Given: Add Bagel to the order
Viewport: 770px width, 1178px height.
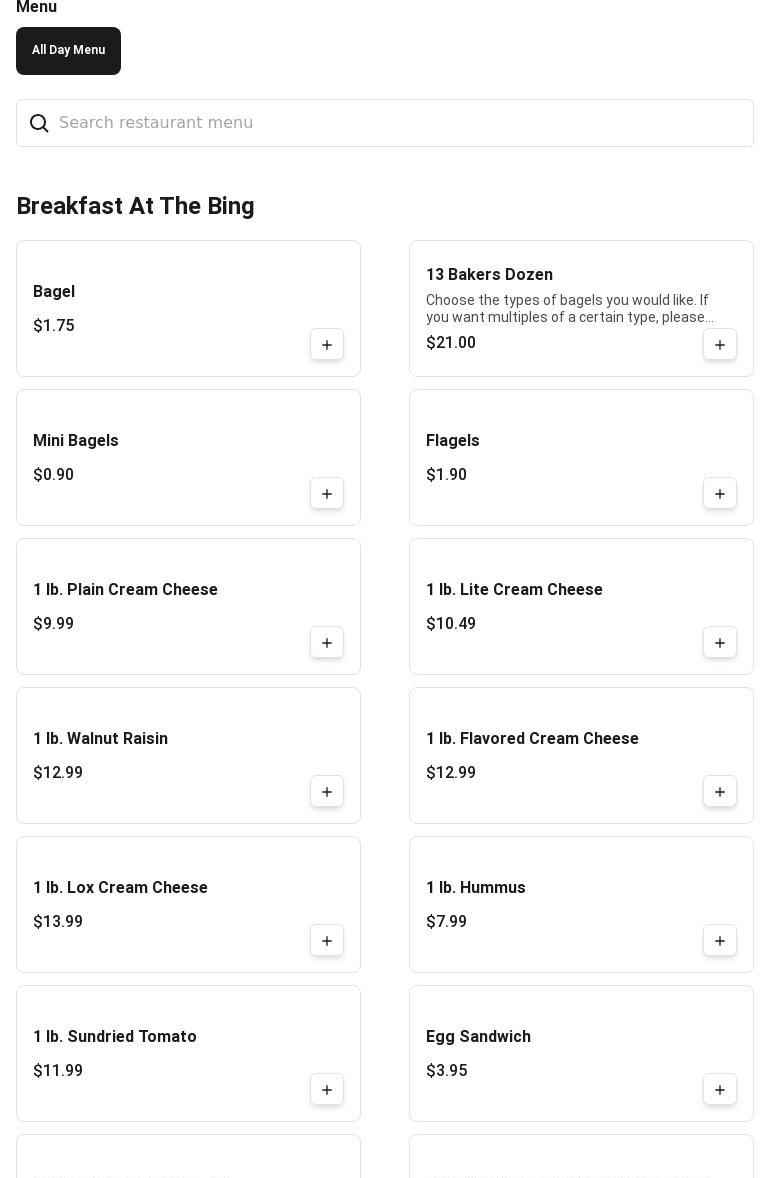Looking at the screenshot, I should pos(327,345).
